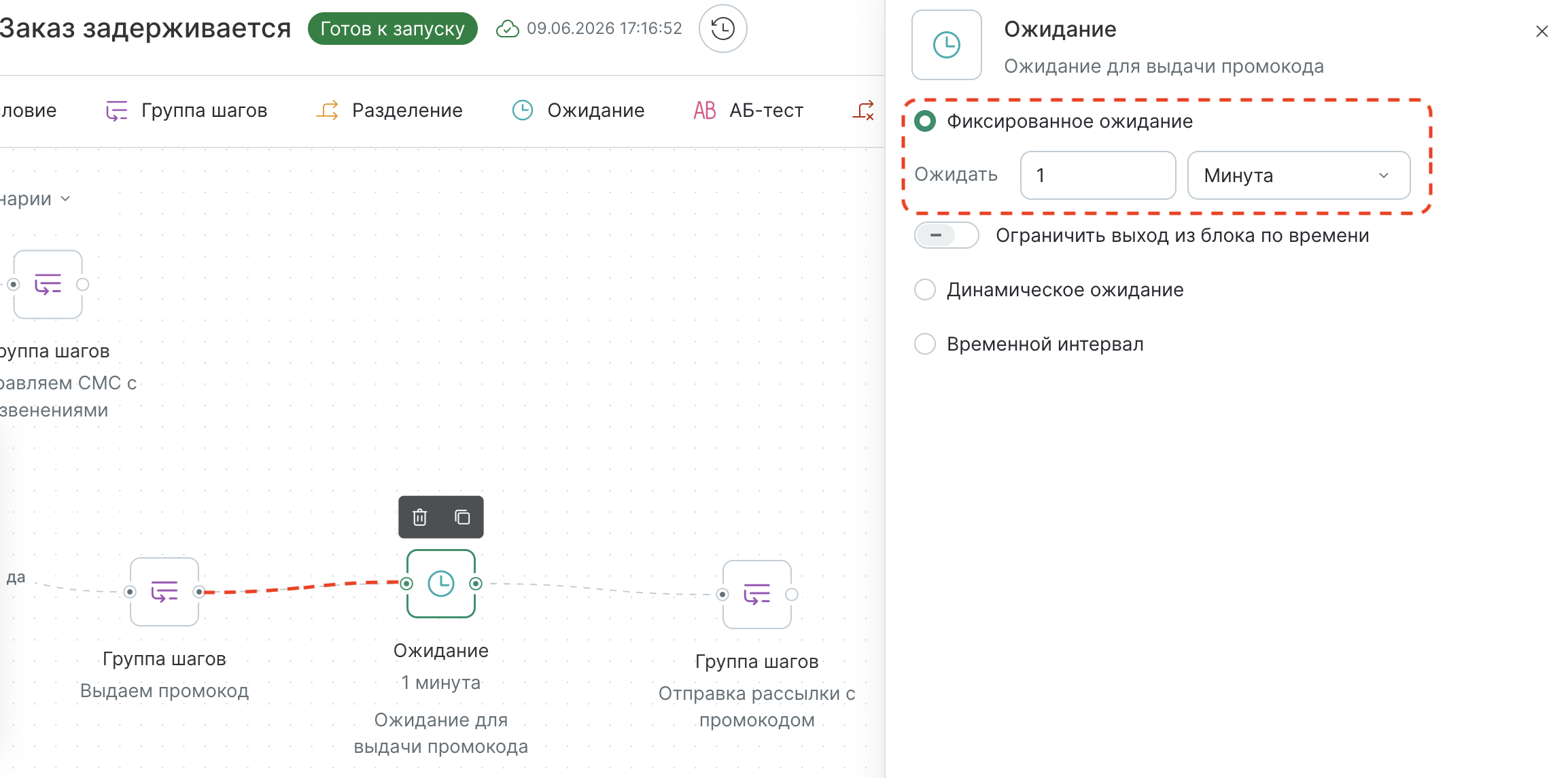Click the Готов к запуску status badge
This screenshot has width=1568, height=778.
393,29
